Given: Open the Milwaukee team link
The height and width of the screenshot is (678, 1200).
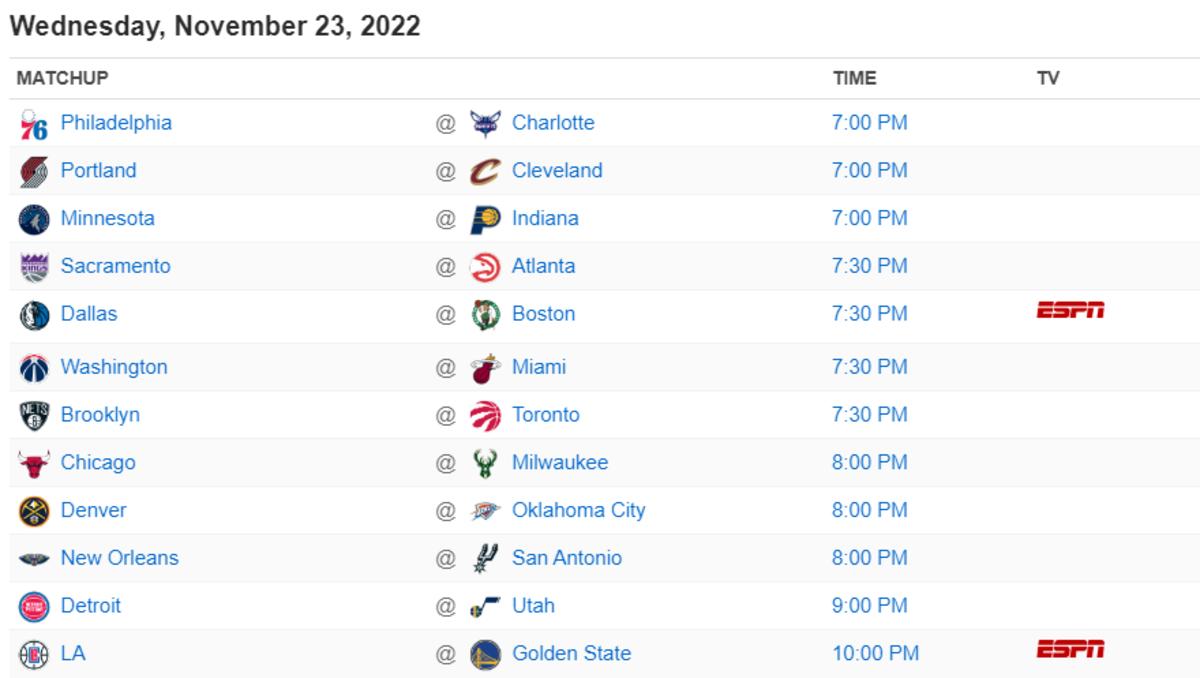Looking at the screenshot, I should coord(559,462).
